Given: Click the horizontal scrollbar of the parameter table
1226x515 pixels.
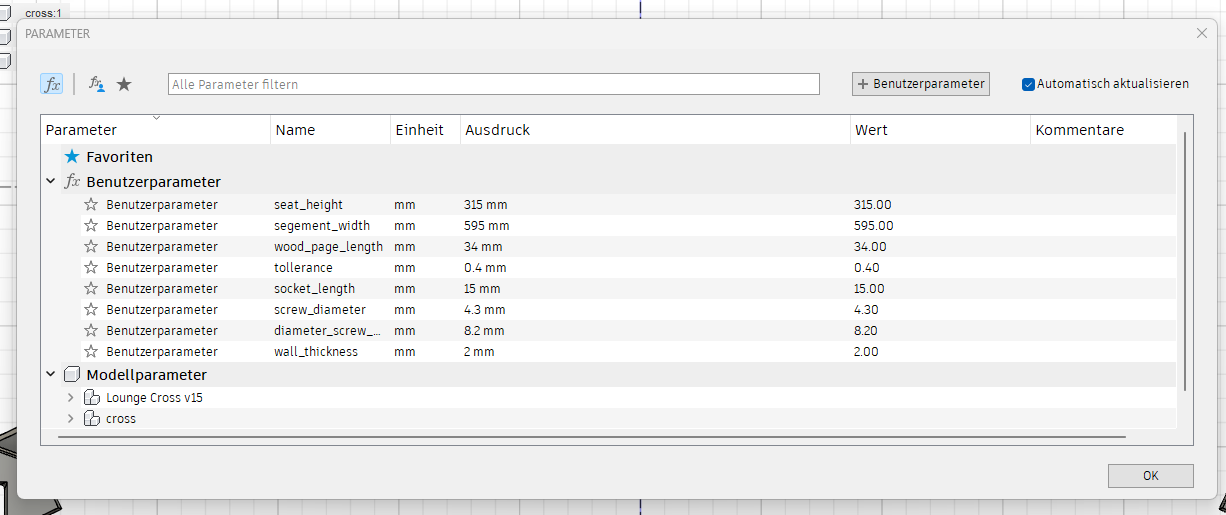Looking at the screenshot, I should tap(591, 437).
